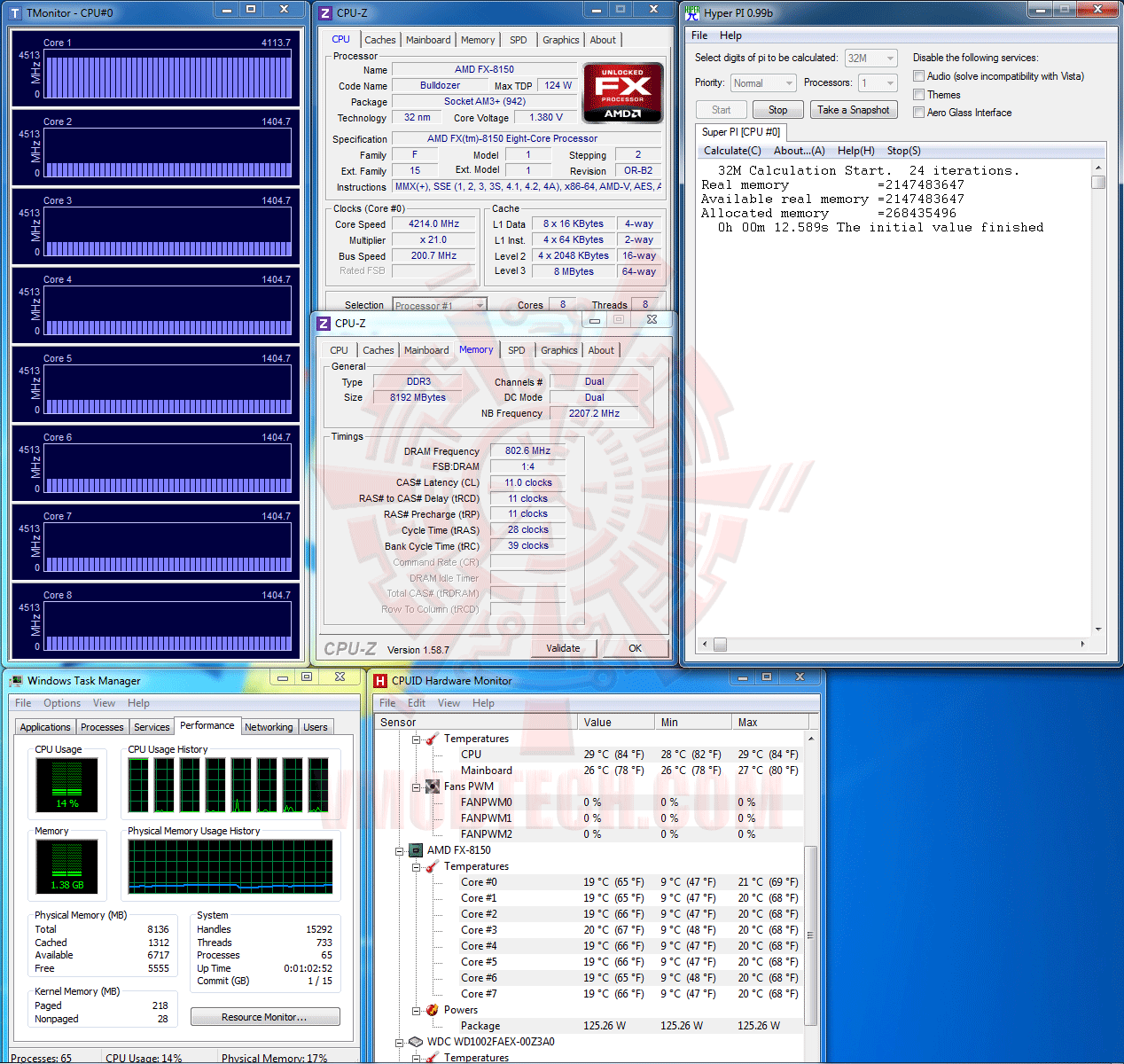
Task: Enable the Audio incompatibility checkbox
Action: [x=919, y=76]
